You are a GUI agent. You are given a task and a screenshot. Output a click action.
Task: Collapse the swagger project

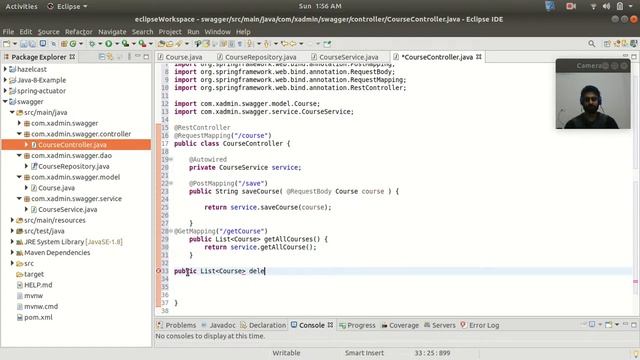coord(5,102)
